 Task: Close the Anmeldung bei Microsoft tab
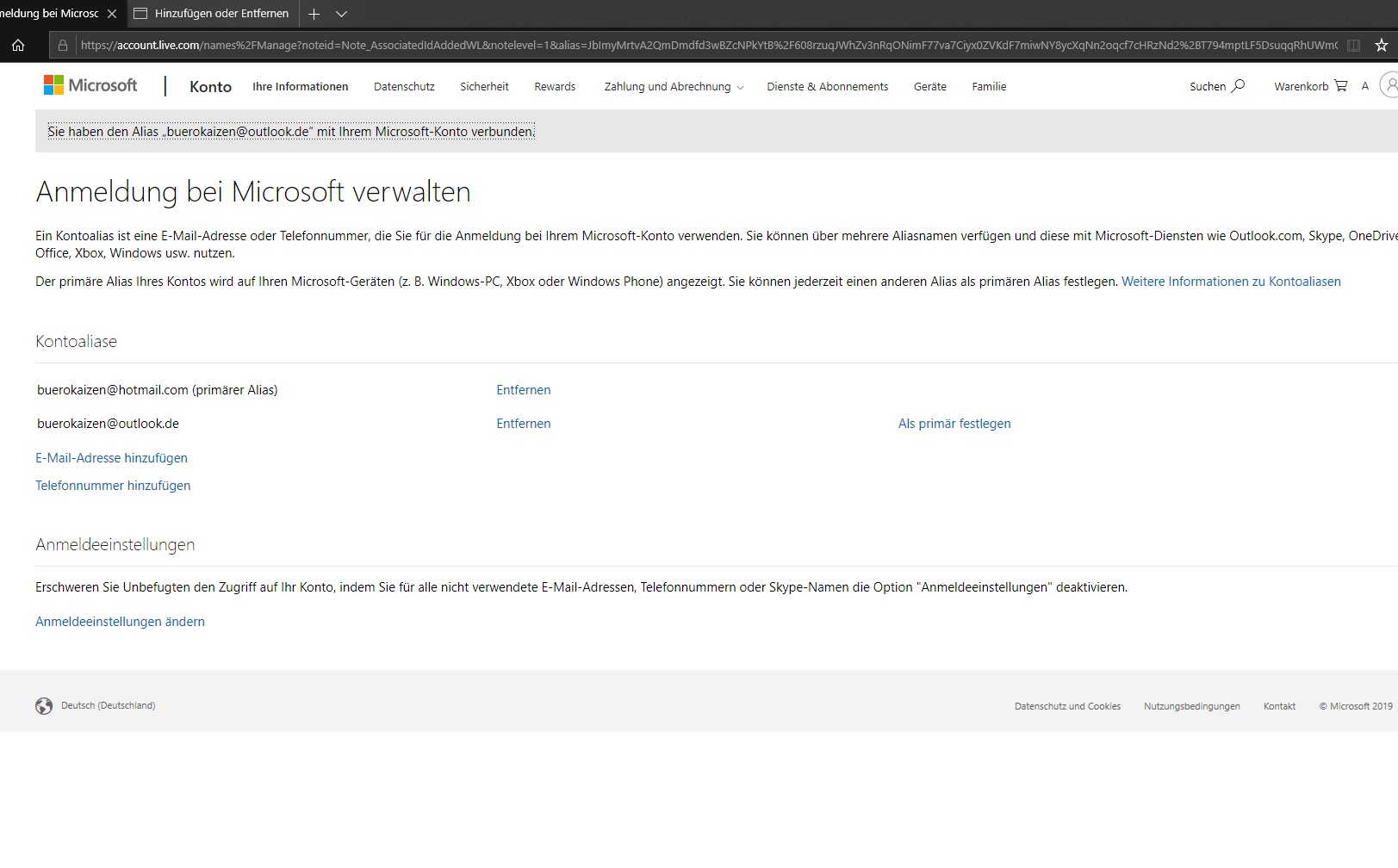[112, 14]
